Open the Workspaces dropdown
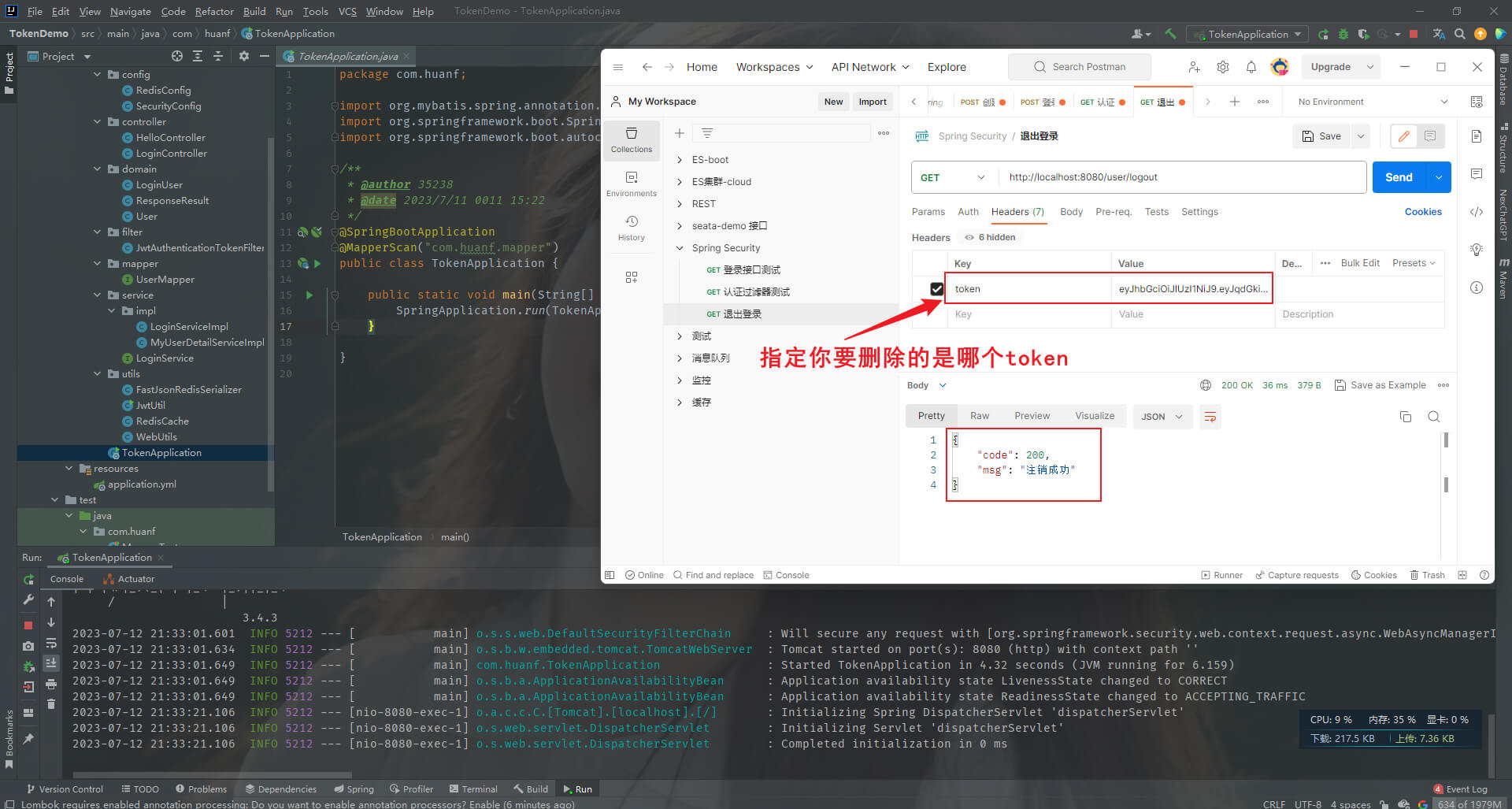This screenshot has height=809, width=1512. (774, 67)
